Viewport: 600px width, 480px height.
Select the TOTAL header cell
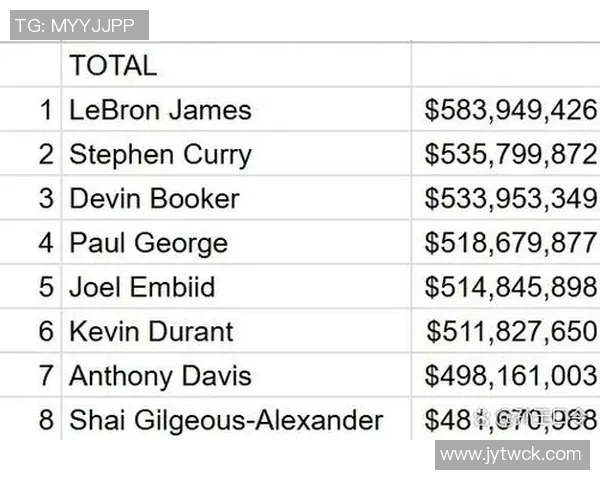coord(113,66)
